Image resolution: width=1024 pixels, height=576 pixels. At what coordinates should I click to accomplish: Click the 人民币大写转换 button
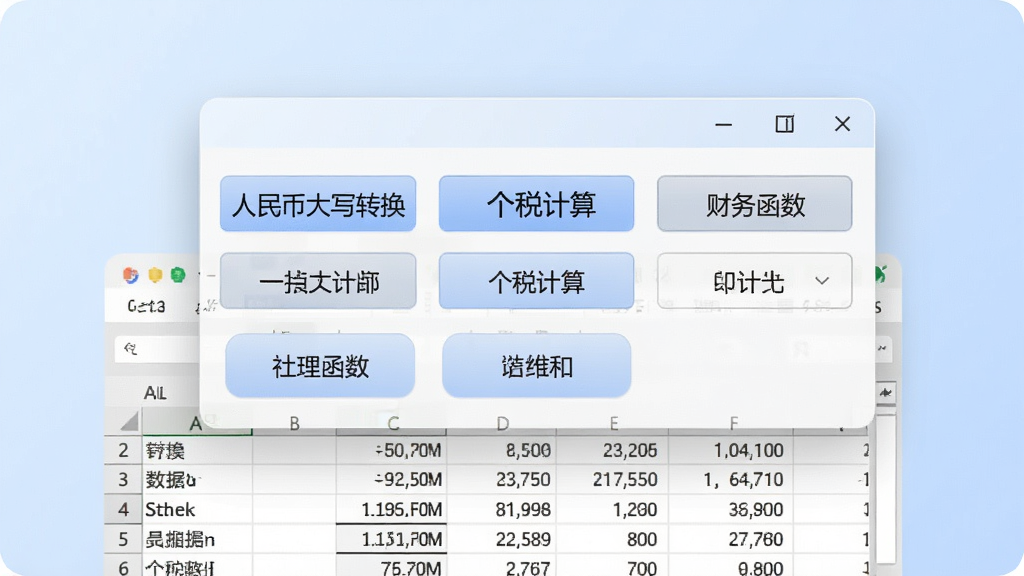tap(318, 204)
